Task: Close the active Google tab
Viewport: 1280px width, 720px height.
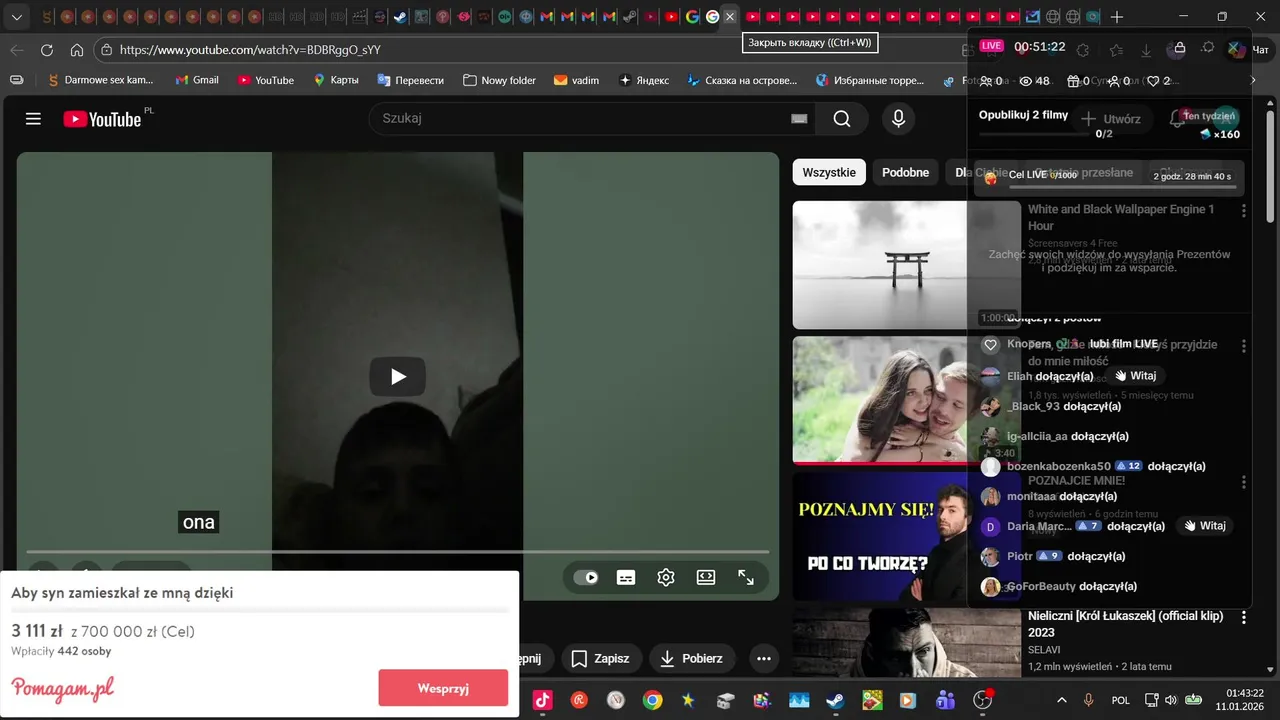Action: [730, 17]
